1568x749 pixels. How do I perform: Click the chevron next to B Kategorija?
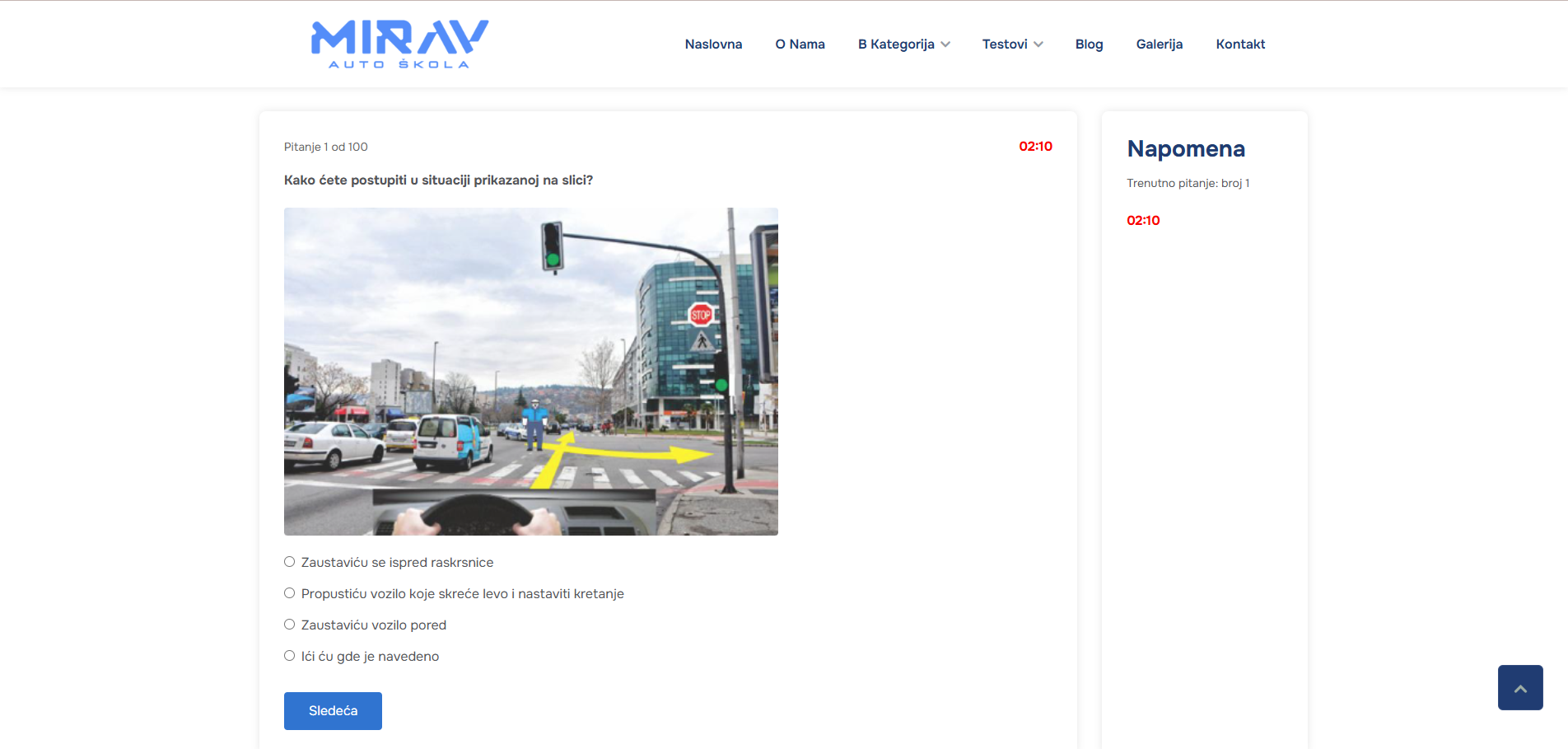tap(945, 44)
